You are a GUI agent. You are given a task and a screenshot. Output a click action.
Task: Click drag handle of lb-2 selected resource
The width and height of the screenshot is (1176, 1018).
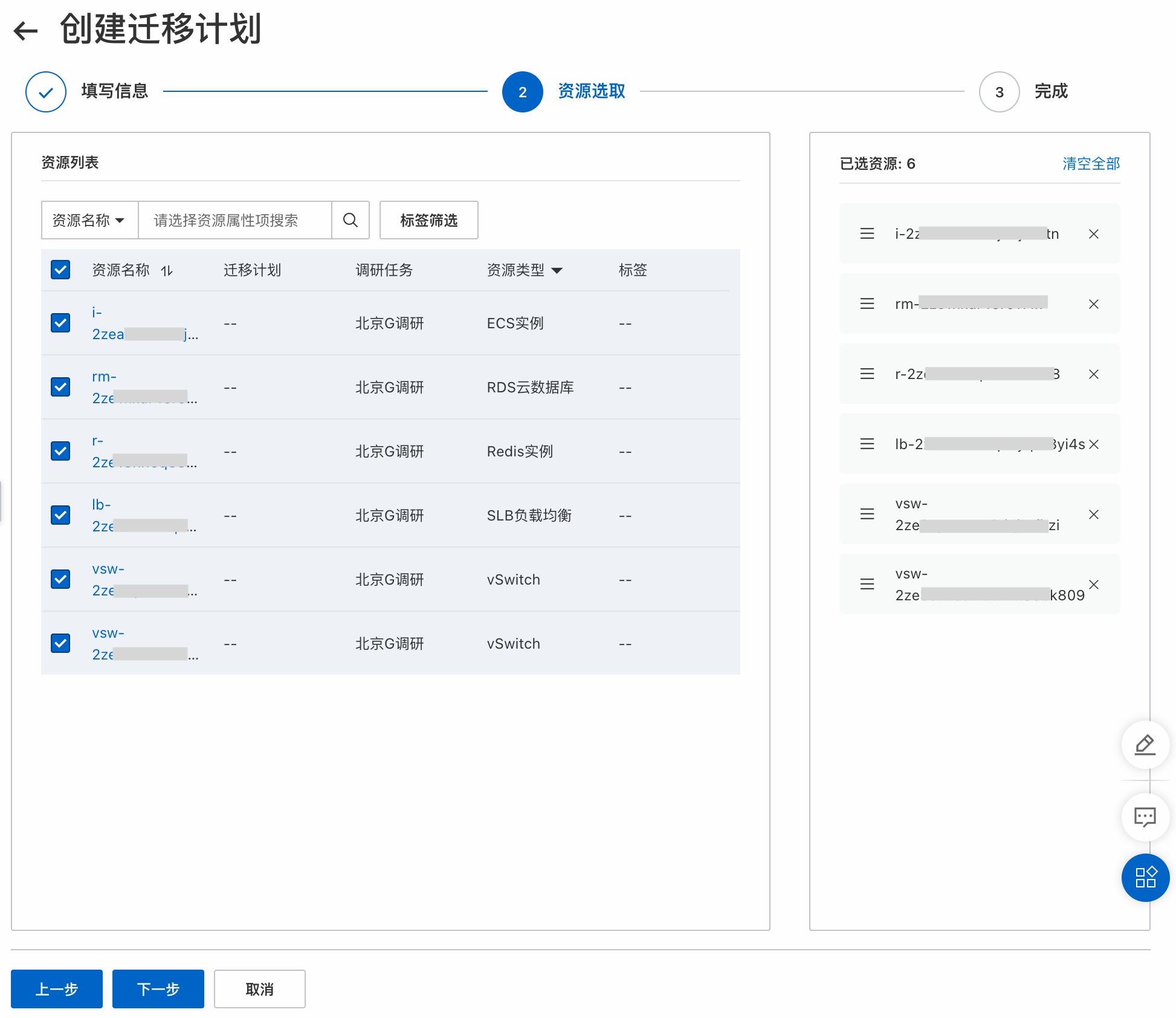(x=867, y=444)
